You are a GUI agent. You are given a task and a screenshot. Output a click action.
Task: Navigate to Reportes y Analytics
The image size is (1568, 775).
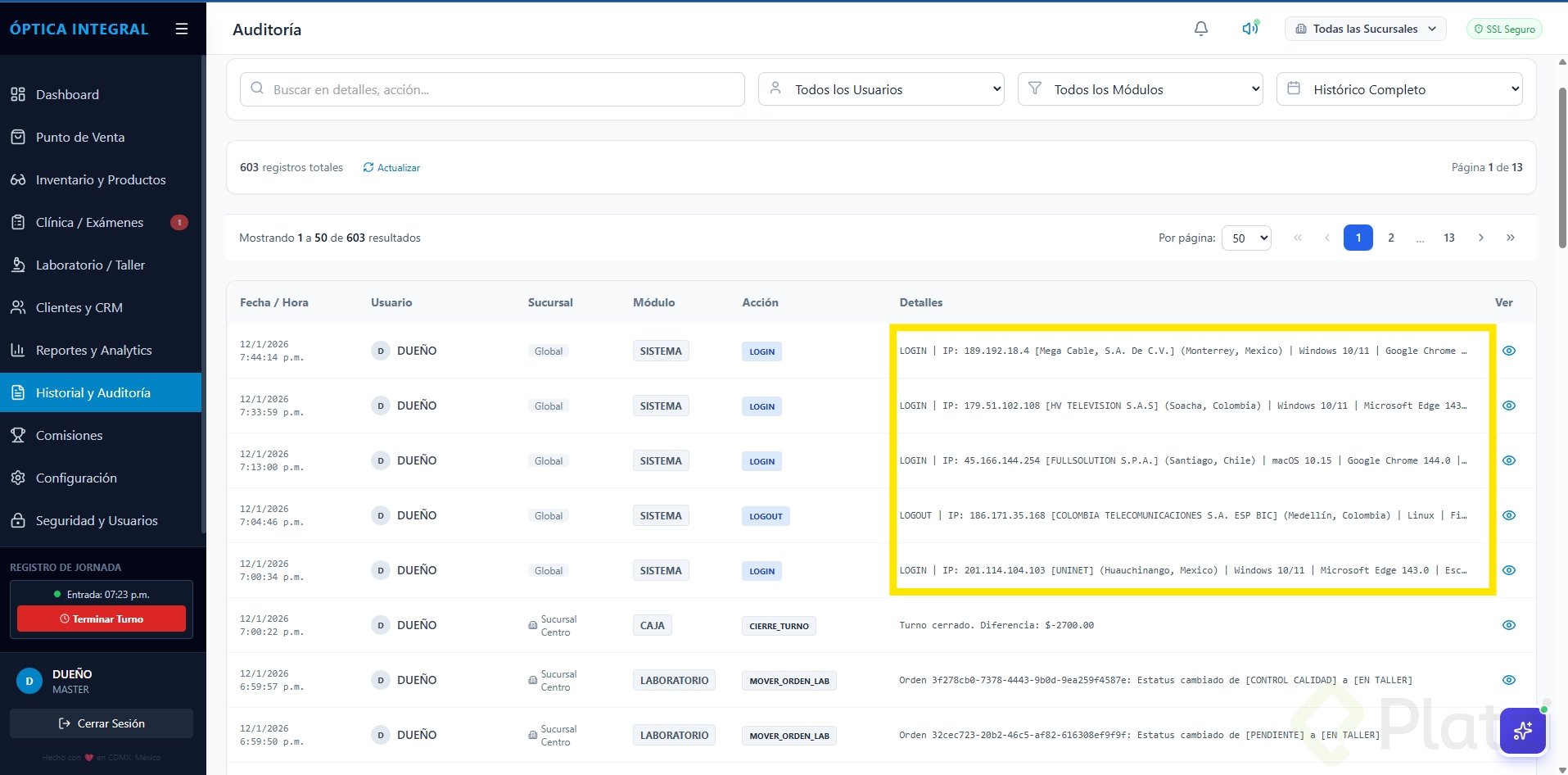pos(93,350)
